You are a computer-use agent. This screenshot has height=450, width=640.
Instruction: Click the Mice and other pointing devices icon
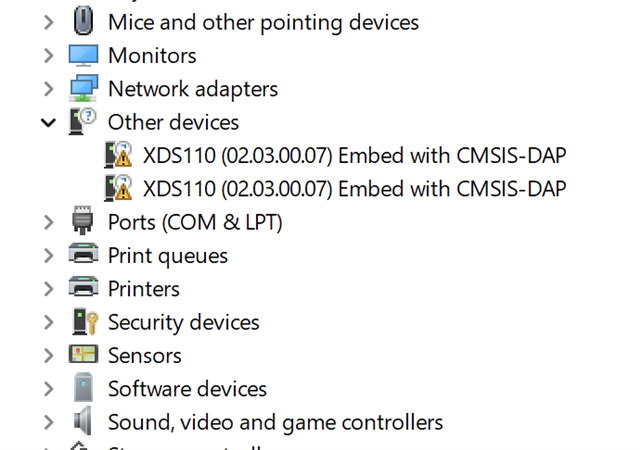[83, 21]
